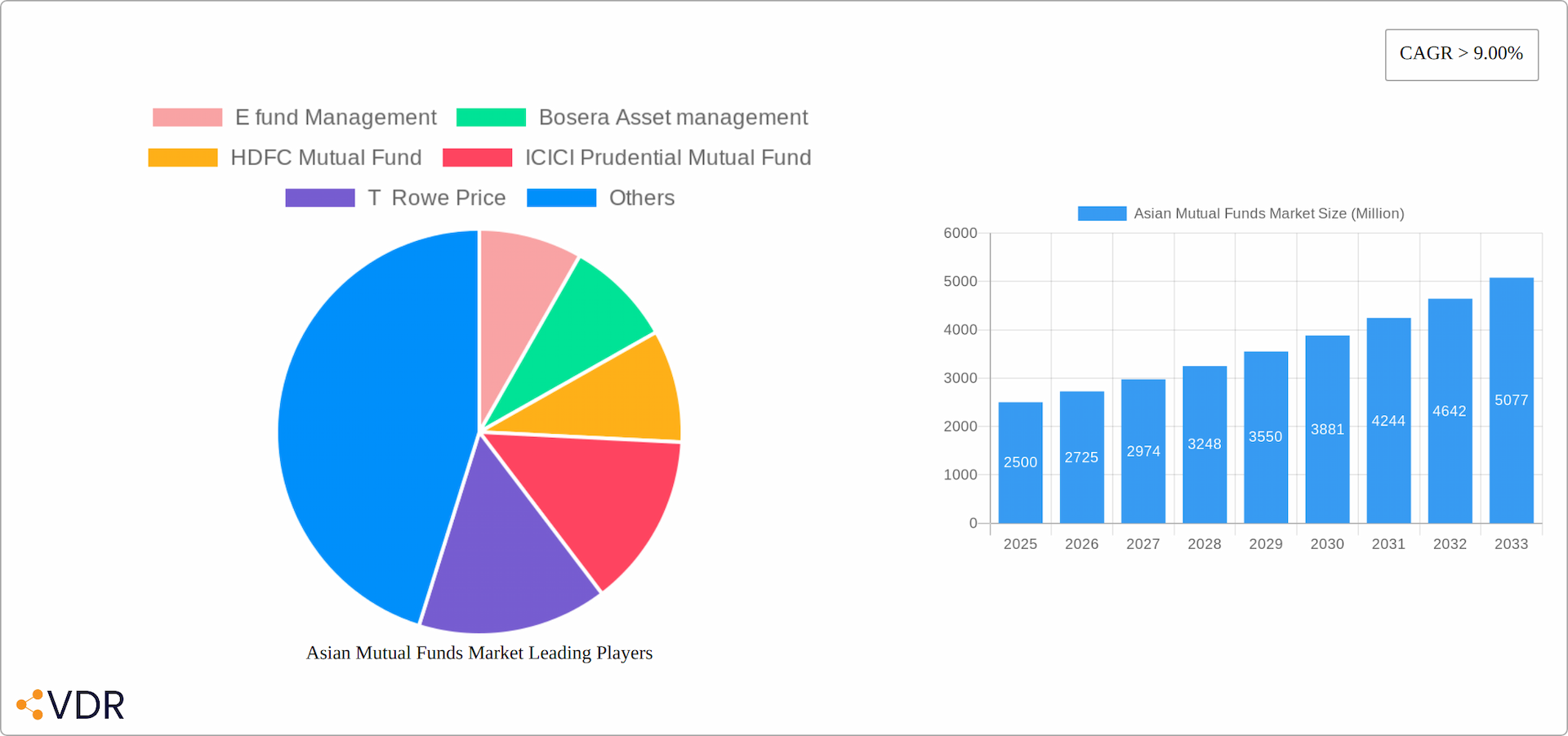Click the Bosera Asset management legend text
The image size is (1568, 736).
[x=673, y=117]
